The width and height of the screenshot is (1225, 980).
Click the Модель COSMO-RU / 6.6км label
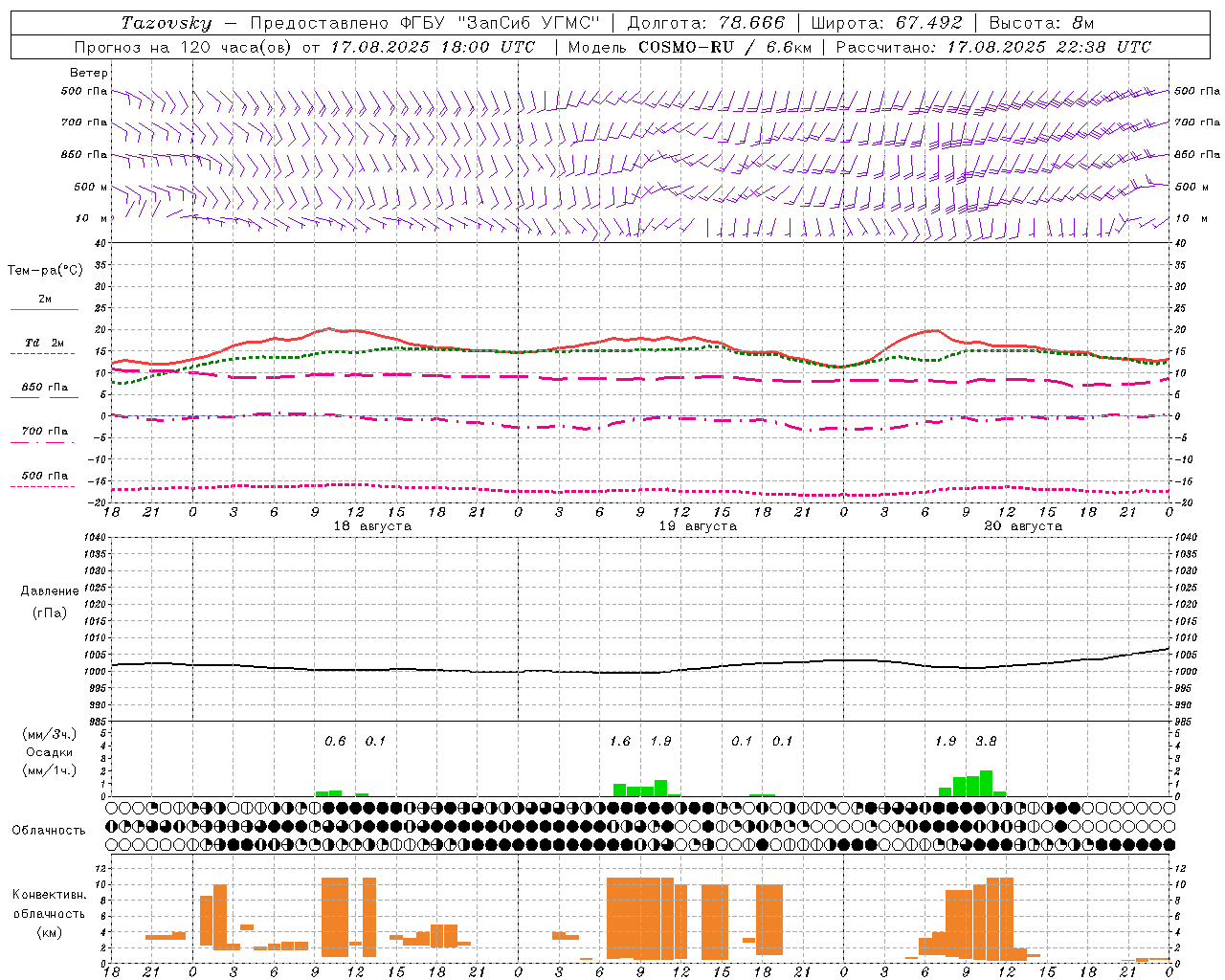[689, 47]
